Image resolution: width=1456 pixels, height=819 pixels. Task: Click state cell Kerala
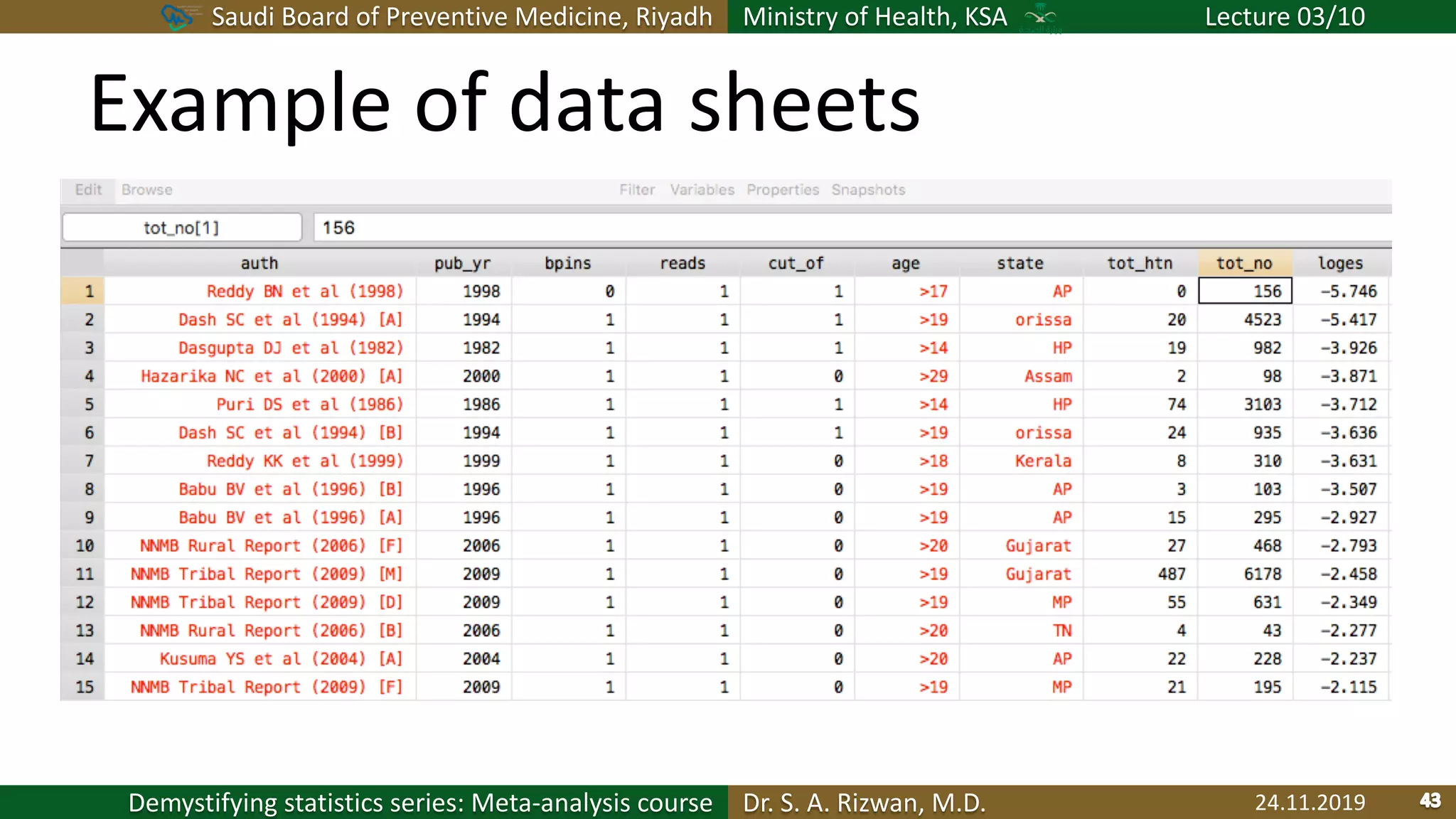(1021, 461)
